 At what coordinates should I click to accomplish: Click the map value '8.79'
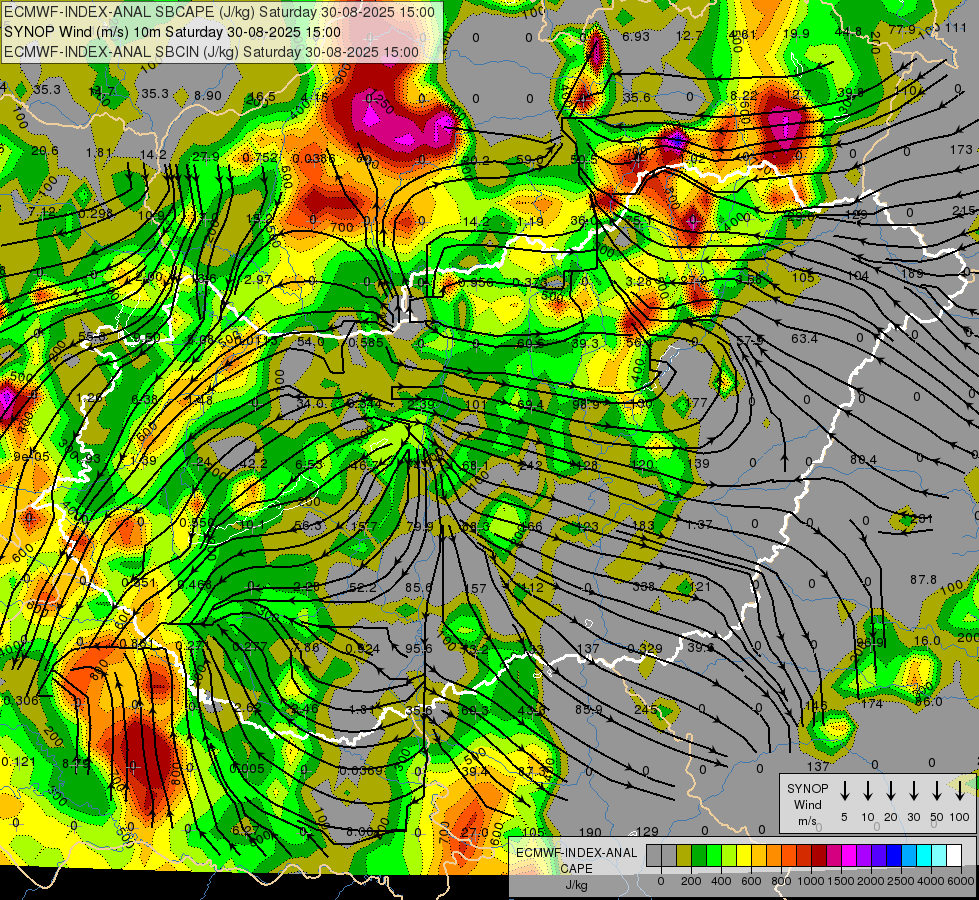(x=76, y=763)
